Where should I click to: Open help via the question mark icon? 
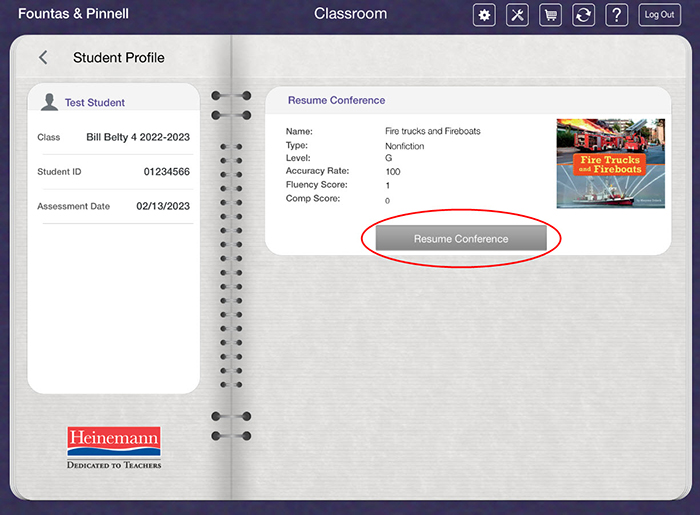click(x=617, y=15)
